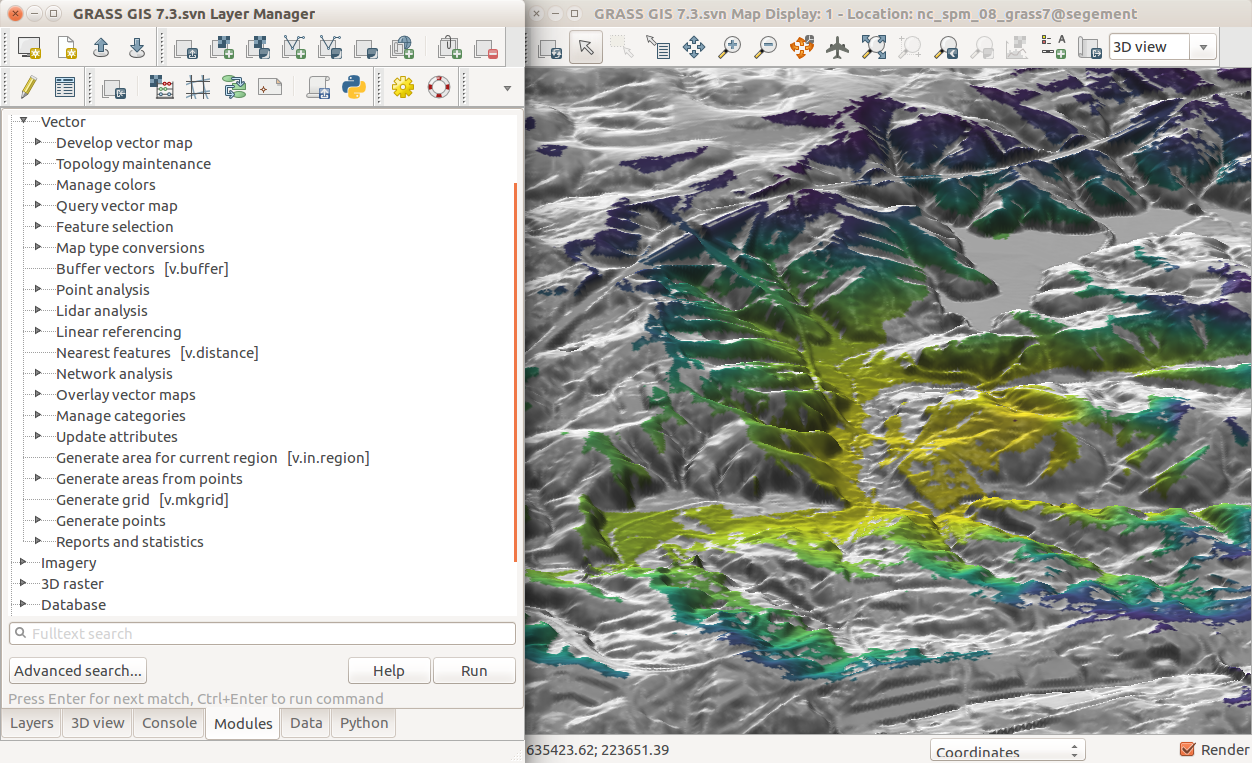Collapse the Vector tree node

[23, 121]
